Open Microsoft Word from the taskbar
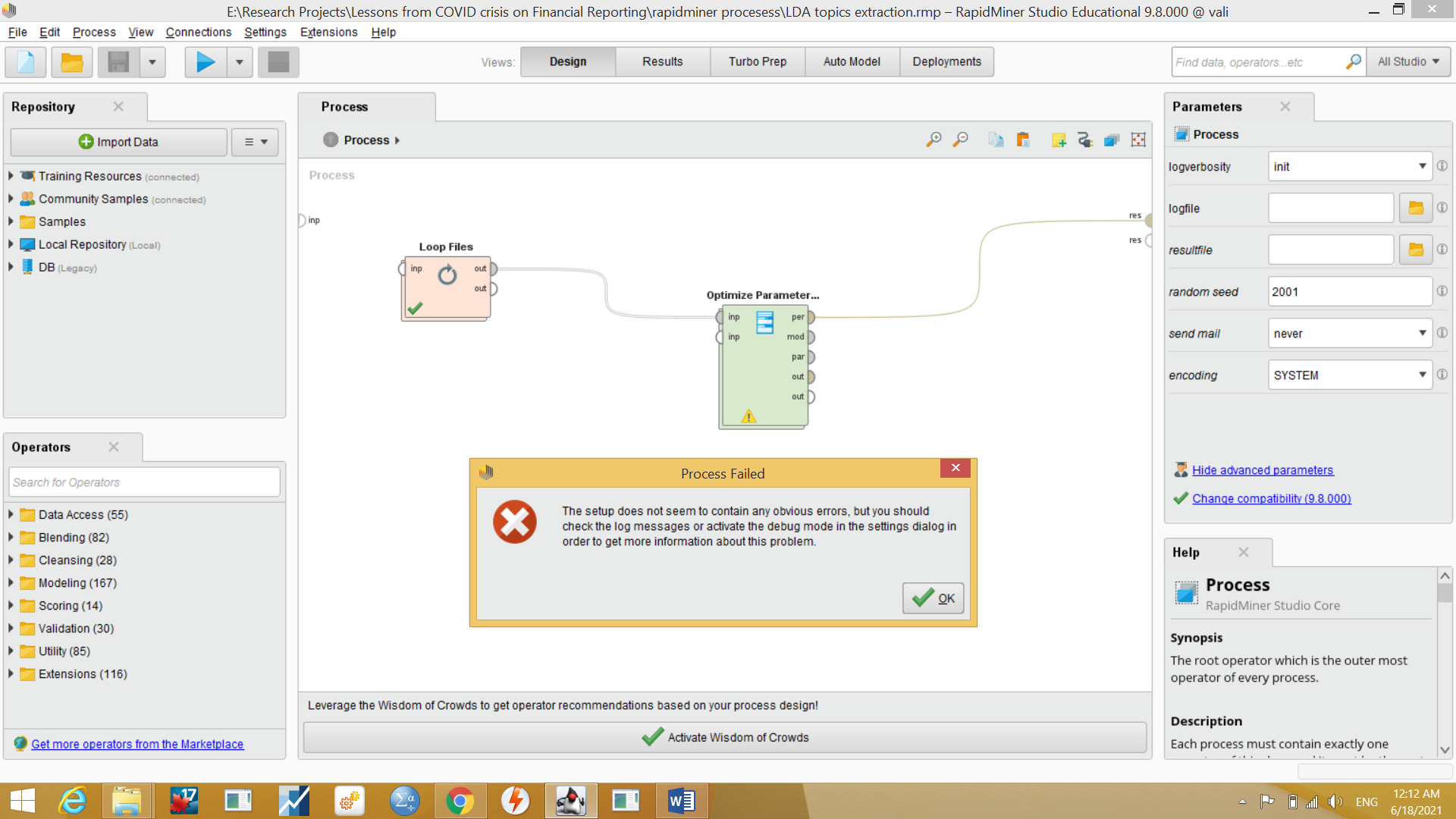This screenshot has height=819, width=1456. pos(681,801)
